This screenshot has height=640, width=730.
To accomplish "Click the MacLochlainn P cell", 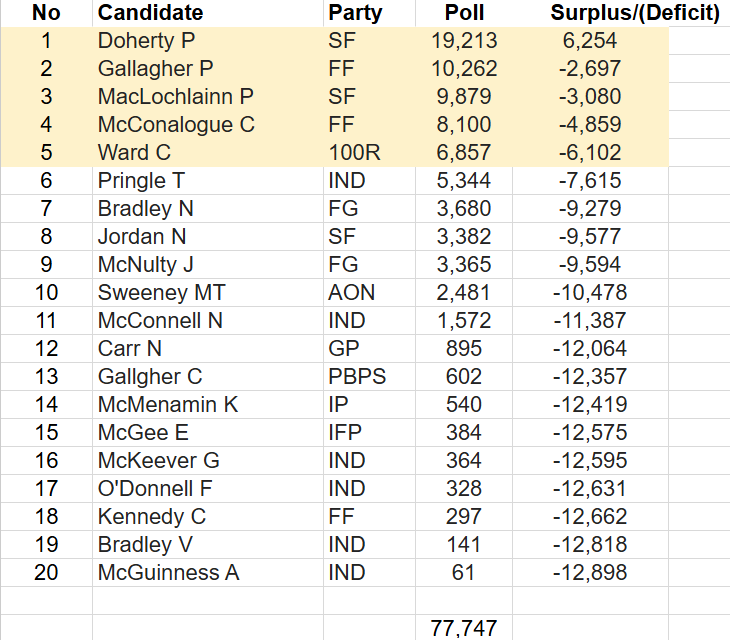I will tap(208, 97).
